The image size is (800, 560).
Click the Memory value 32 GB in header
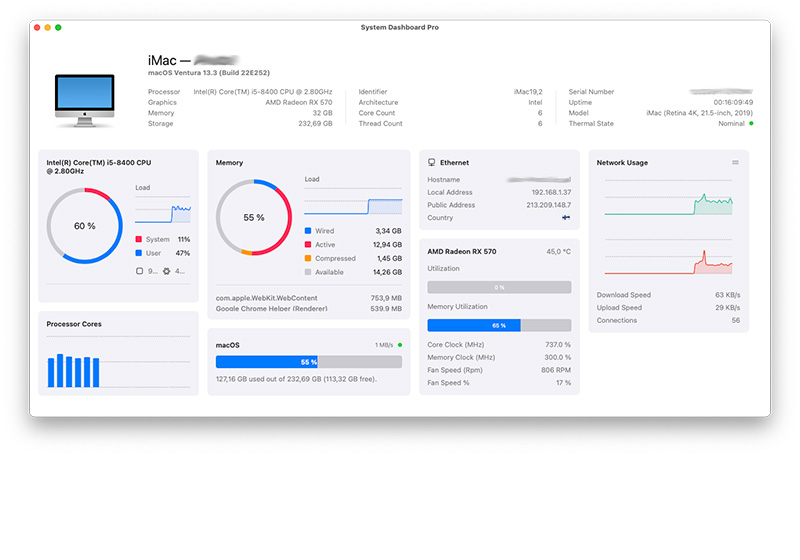tap(322, 113)
